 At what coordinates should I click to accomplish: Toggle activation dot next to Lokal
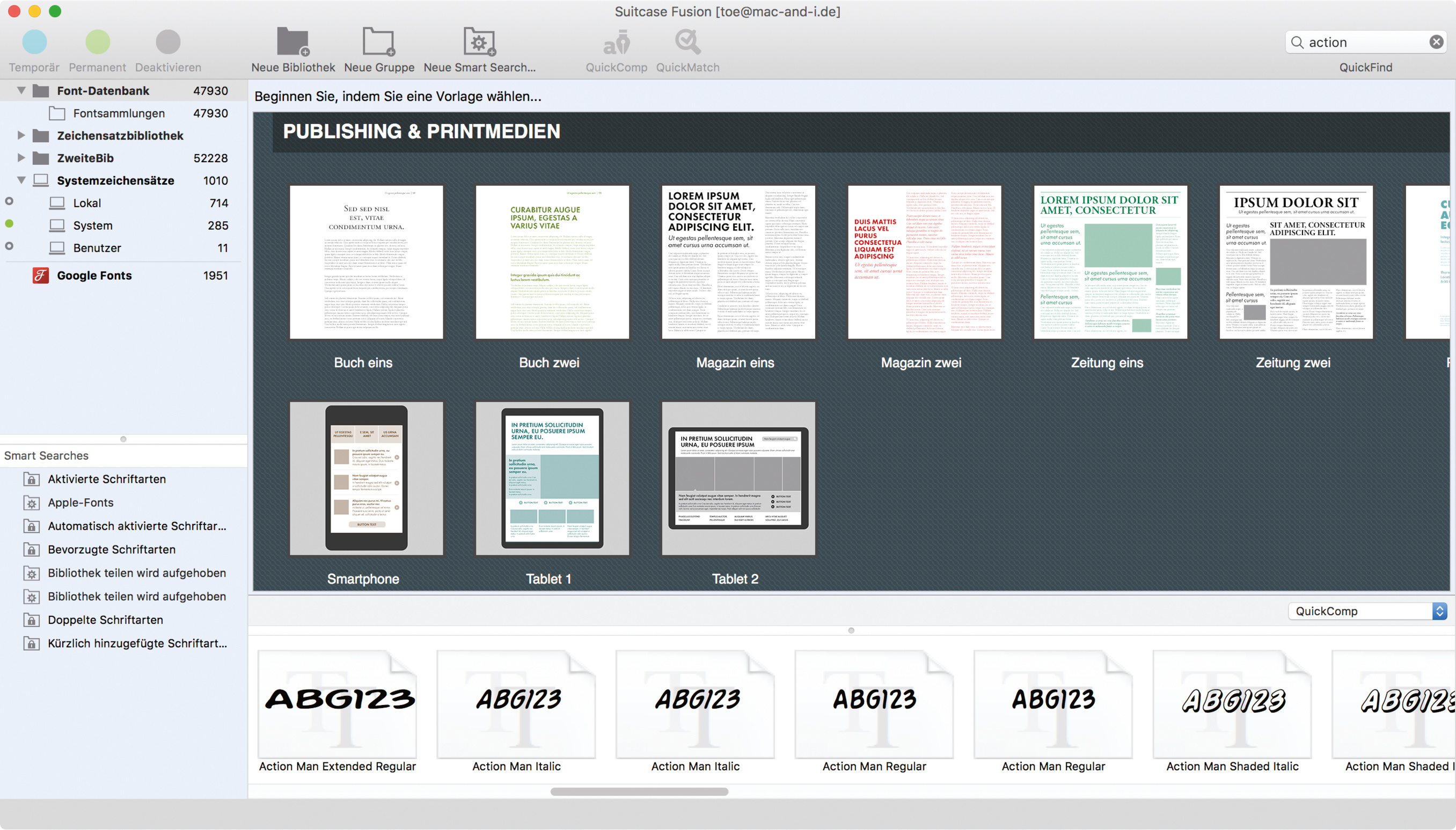coord(9,202)
